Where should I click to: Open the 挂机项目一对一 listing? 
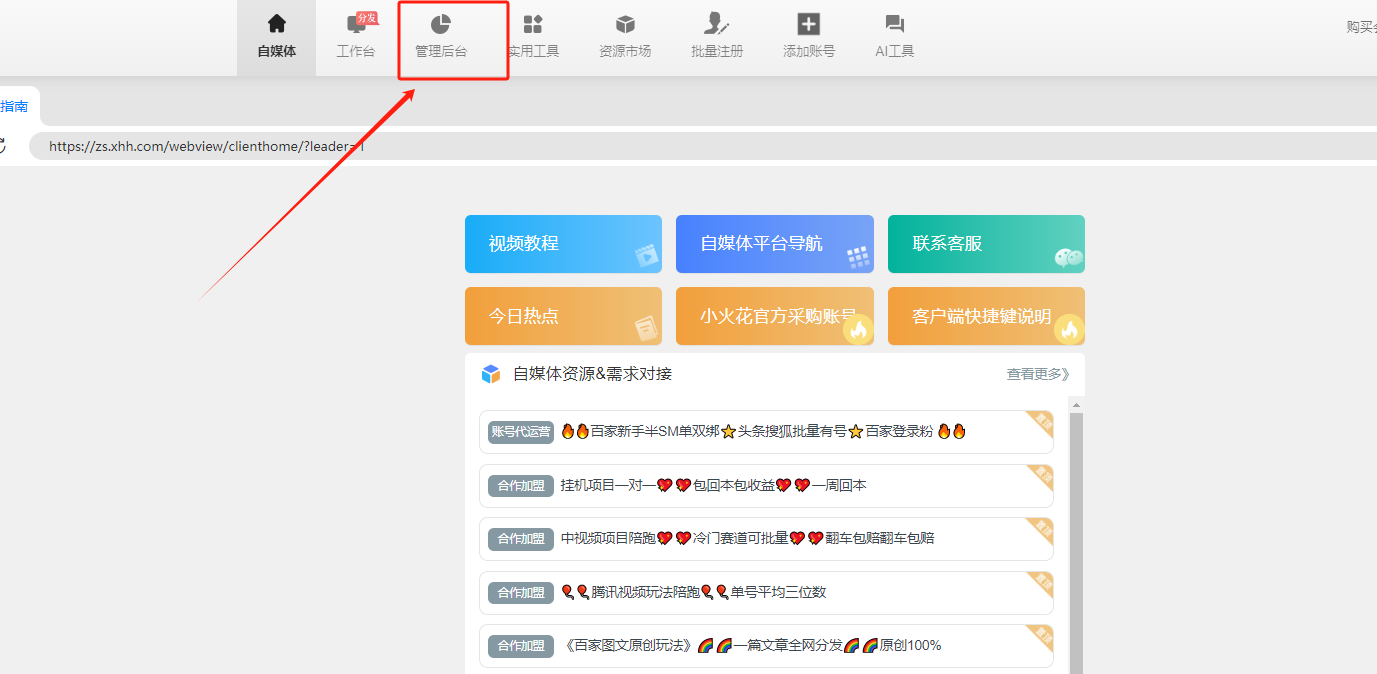[766, 485]
